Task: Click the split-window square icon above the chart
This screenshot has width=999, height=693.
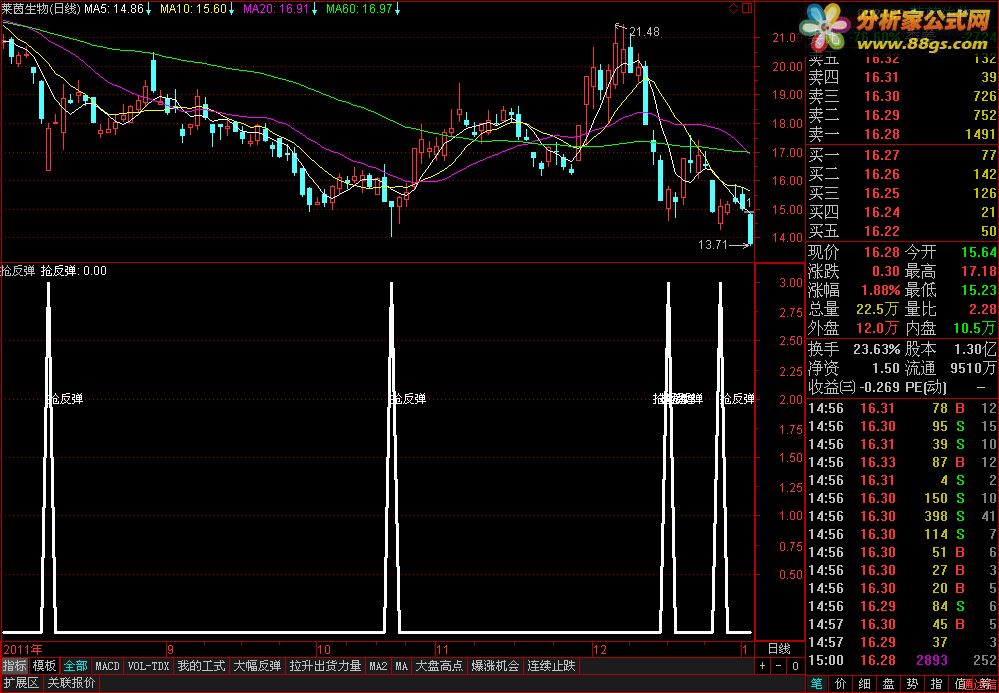Action: pos(747,8)
